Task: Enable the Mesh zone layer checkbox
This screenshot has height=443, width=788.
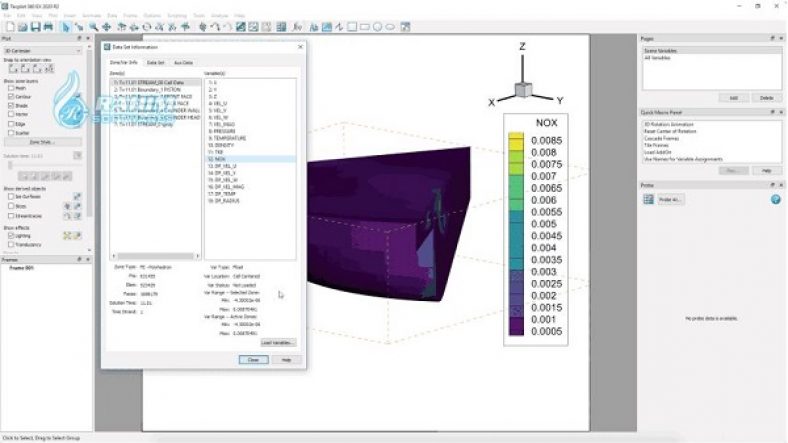Action: click(x=11, y=87)
